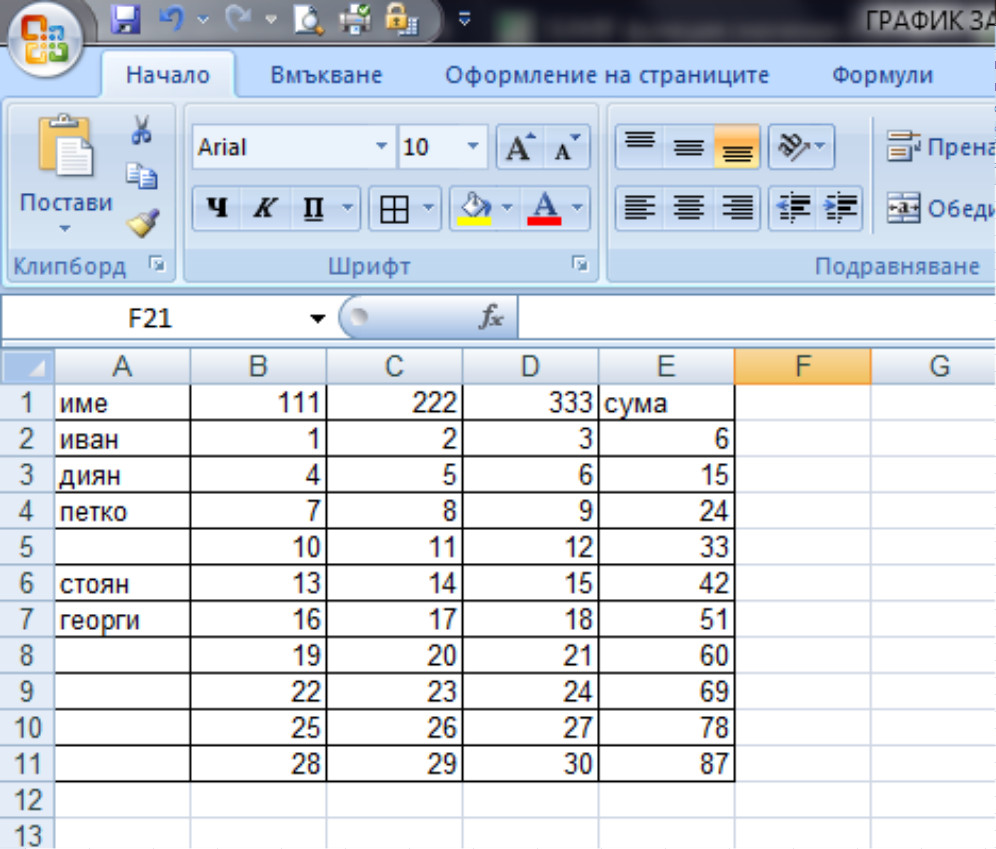Image resolution: width=996 pixels, height=849 pixels.
Task: Switch to the Начало tab
Action: (x=168, y=76)
